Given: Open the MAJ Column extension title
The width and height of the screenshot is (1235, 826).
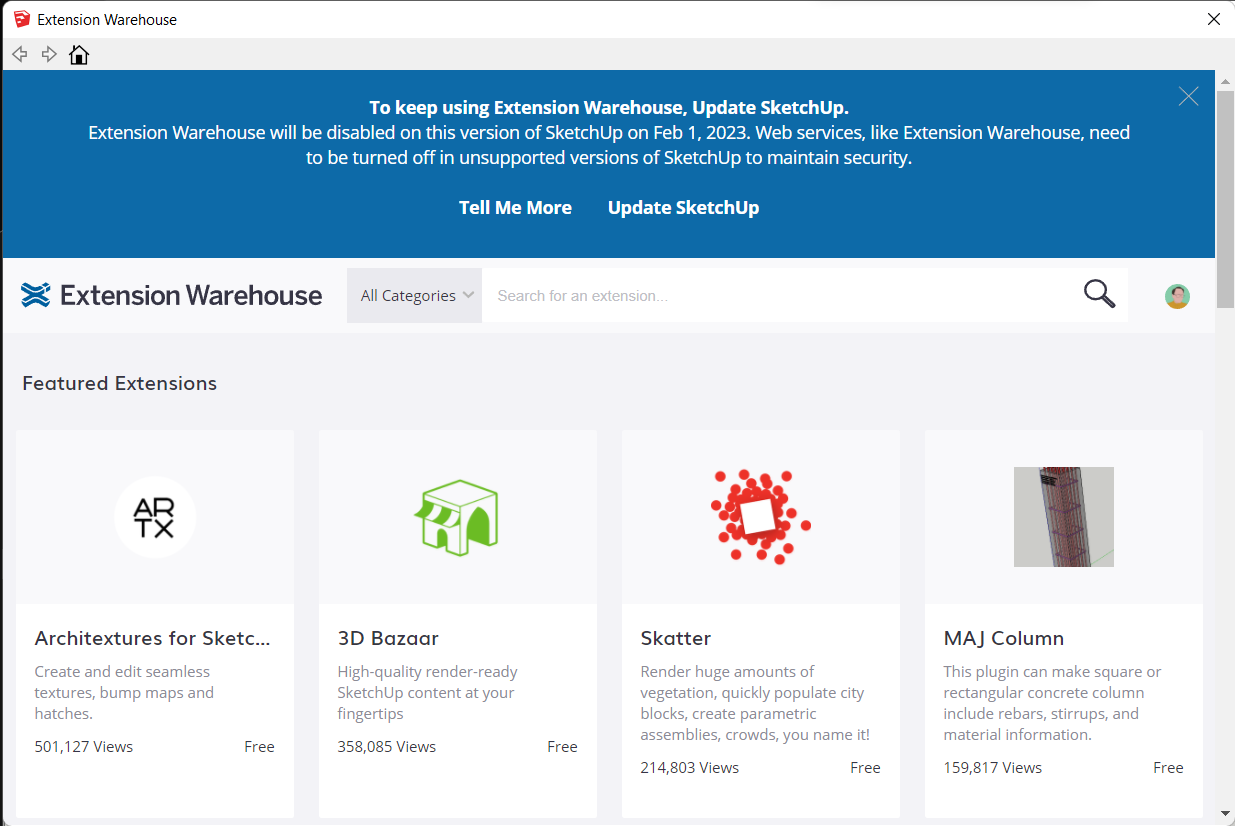Looking at the screenshot, I should point(1004,638).
